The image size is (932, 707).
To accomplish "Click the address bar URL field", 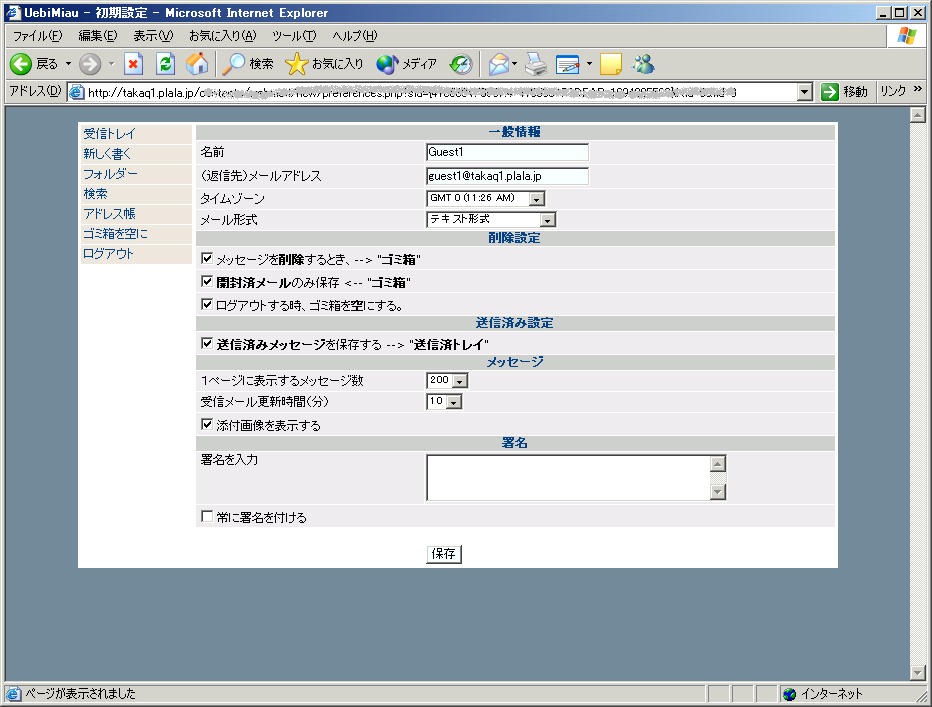I will (440, 92).
